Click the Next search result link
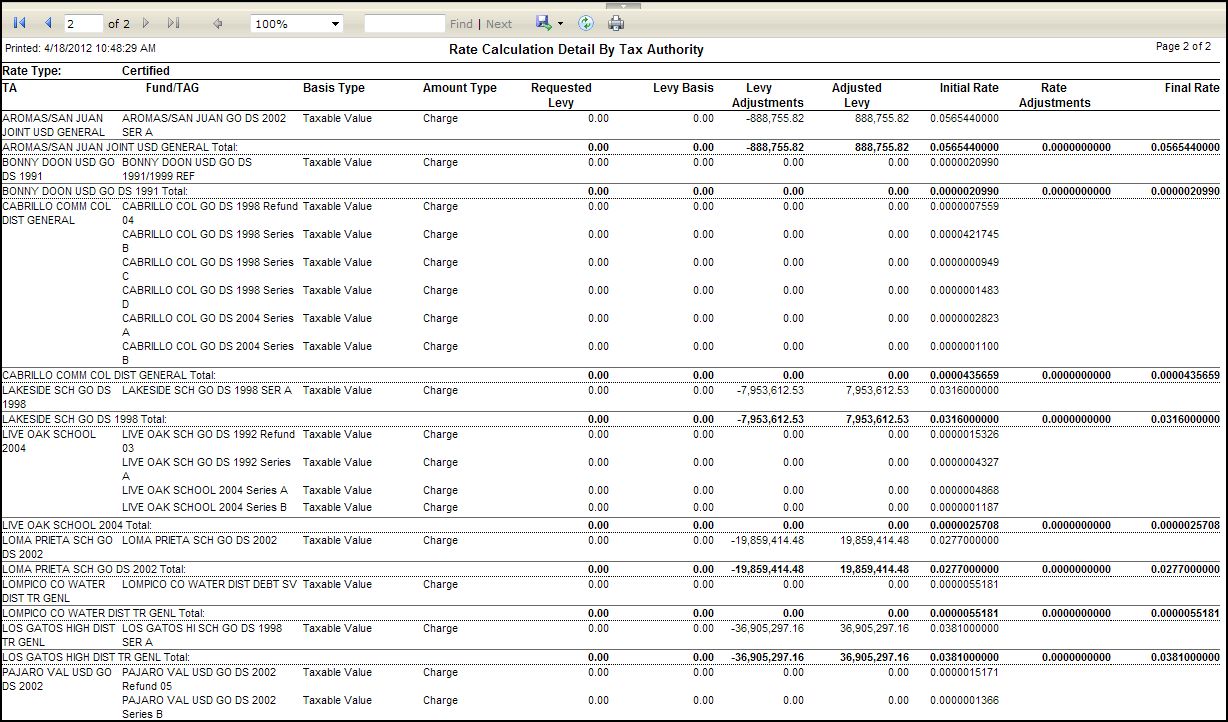Viewport: 1228px width, 722px height. 499,24
